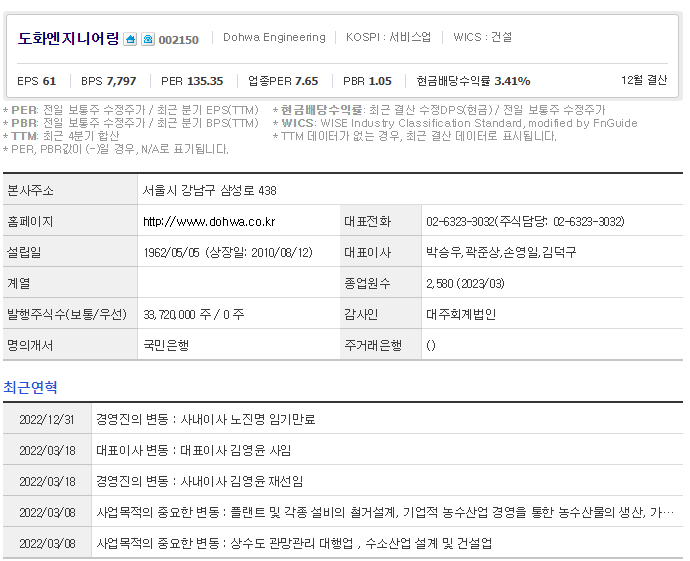The width and height of the screenshot is (690, 561).
Task: Click issued shares 33,720,000 주 / 0 주
Action: (194, 315)
